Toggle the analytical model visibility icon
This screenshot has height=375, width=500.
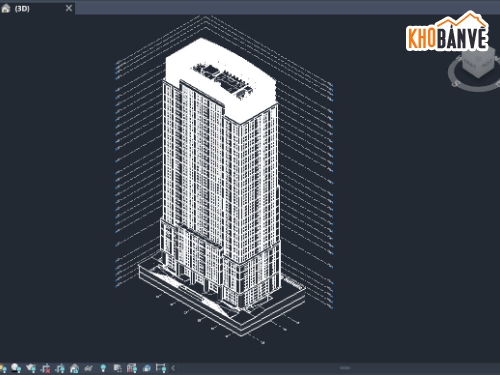pos(132,368)
